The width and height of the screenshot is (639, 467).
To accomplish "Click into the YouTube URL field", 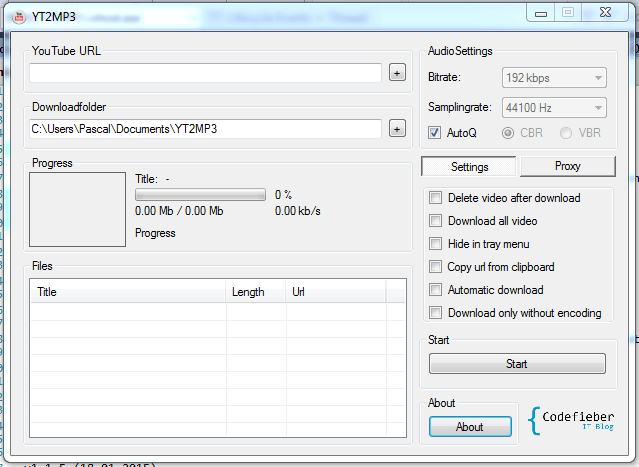I will (205, 73).
